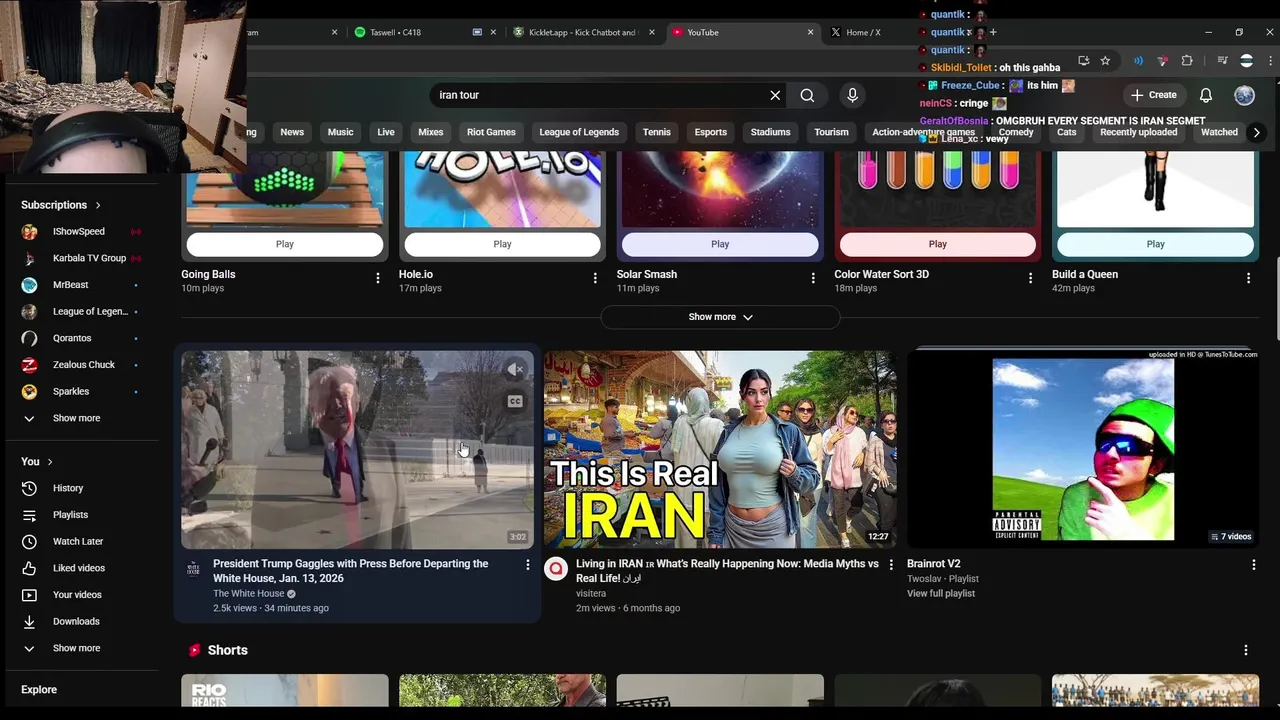Open options for Color Water Sort 3D
The height and width of the screenshot is (720, 1280).
[x=1031, y=278]
